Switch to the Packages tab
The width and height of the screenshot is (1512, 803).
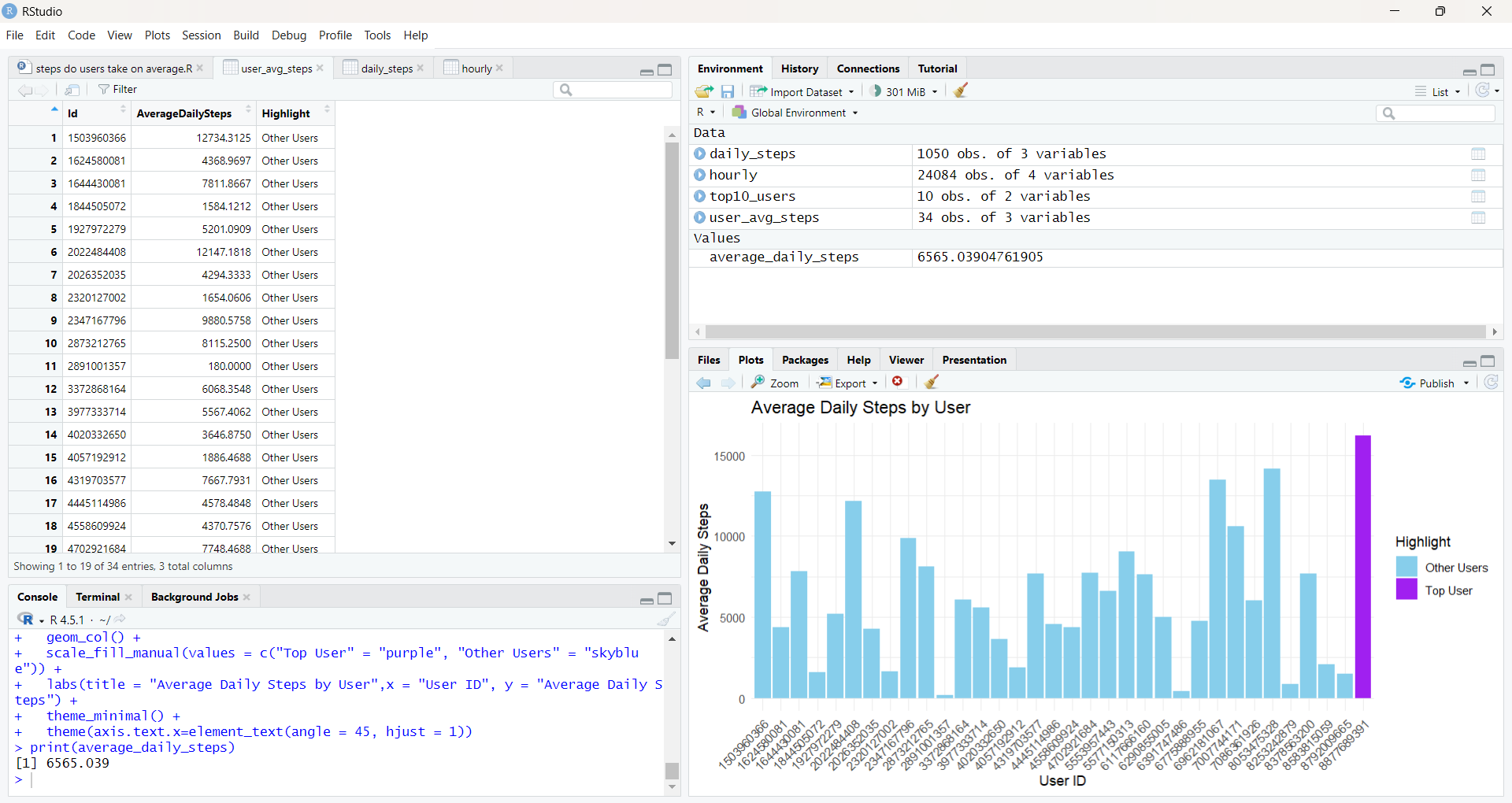805,360
